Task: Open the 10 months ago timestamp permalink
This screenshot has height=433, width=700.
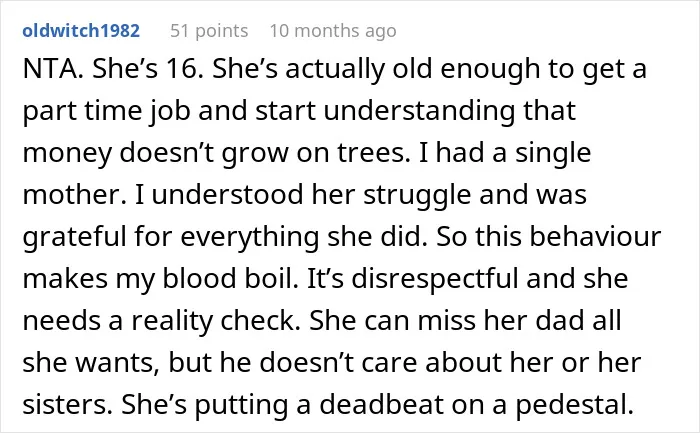Action: [x=333, y=31]
